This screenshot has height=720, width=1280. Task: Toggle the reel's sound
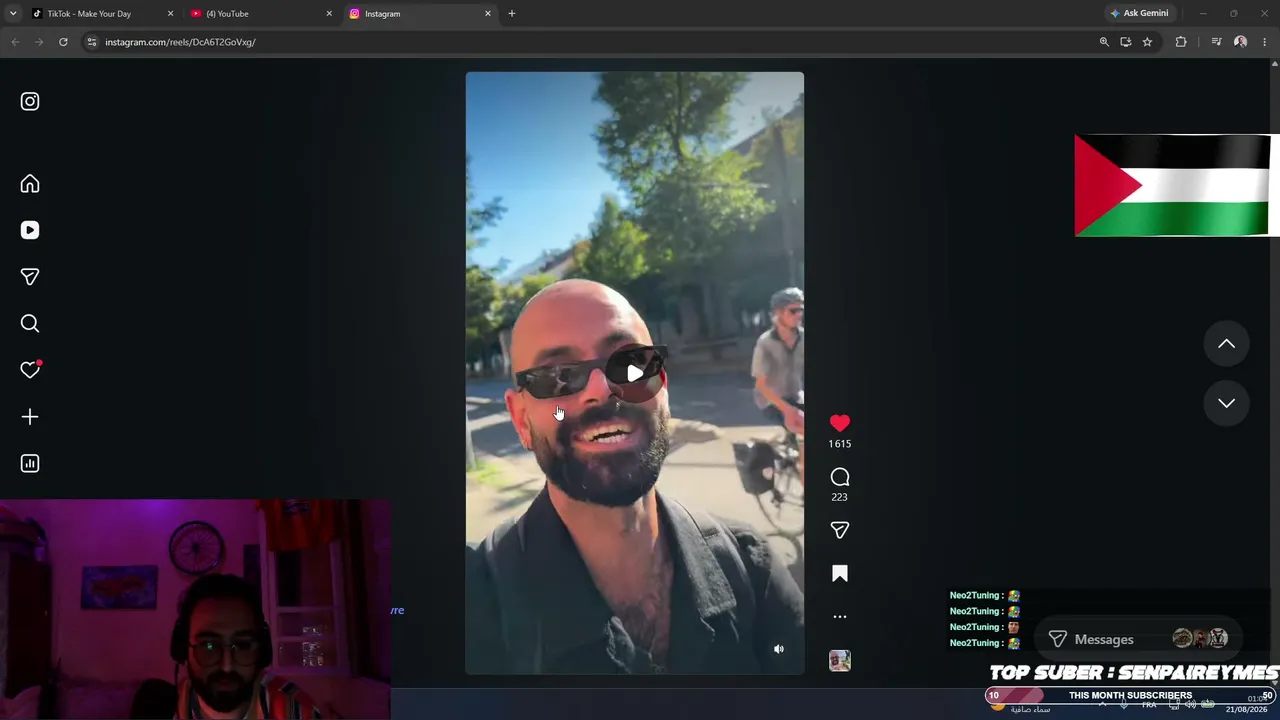[779, 649]
